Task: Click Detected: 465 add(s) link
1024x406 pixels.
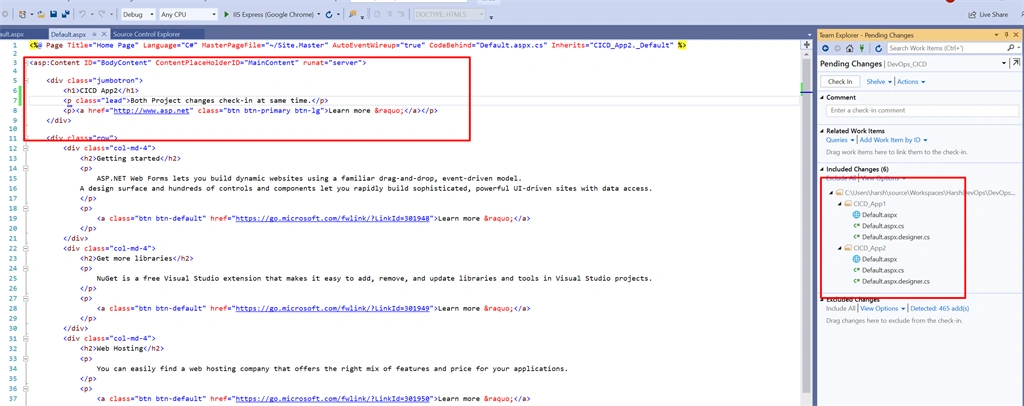Action: pyautogui.click(x=940, y=308)
